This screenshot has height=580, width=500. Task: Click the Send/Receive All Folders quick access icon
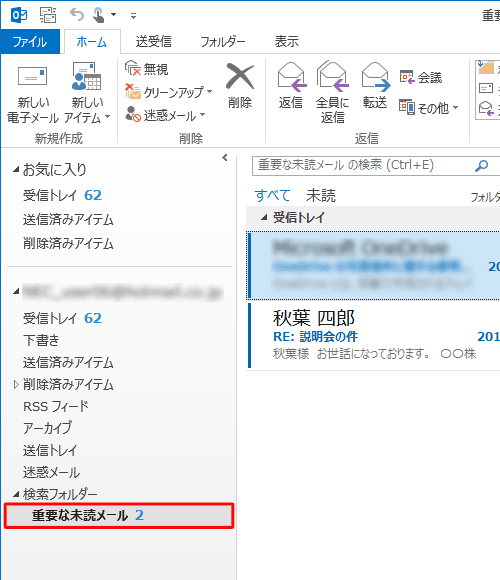click(48, 15)
